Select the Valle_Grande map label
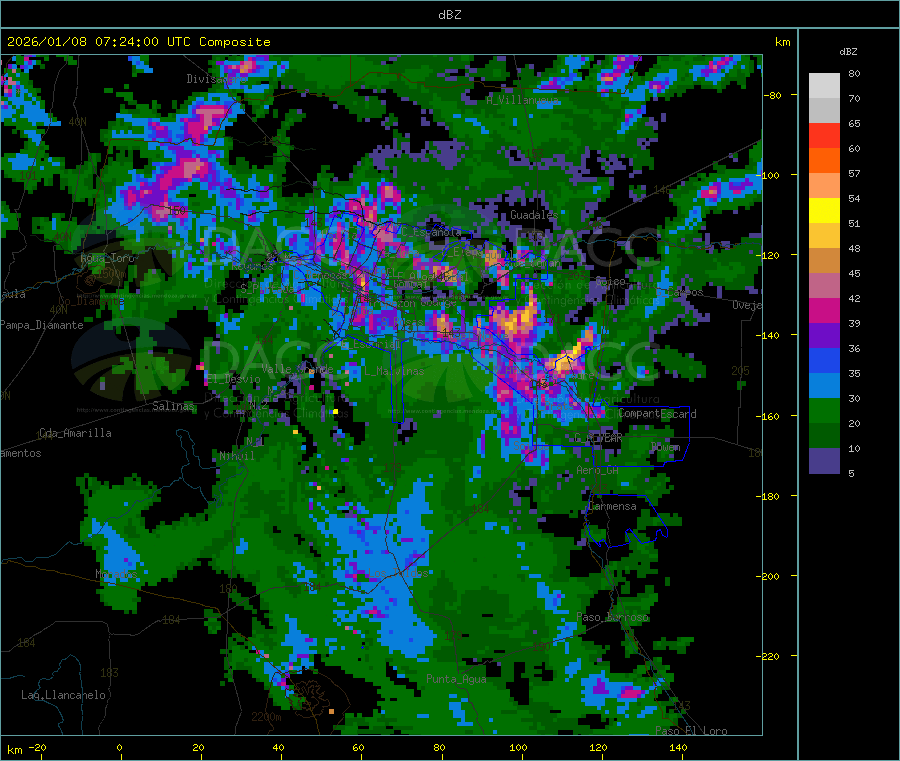This screenshot has width=900, height=761. tap(298, 369)
